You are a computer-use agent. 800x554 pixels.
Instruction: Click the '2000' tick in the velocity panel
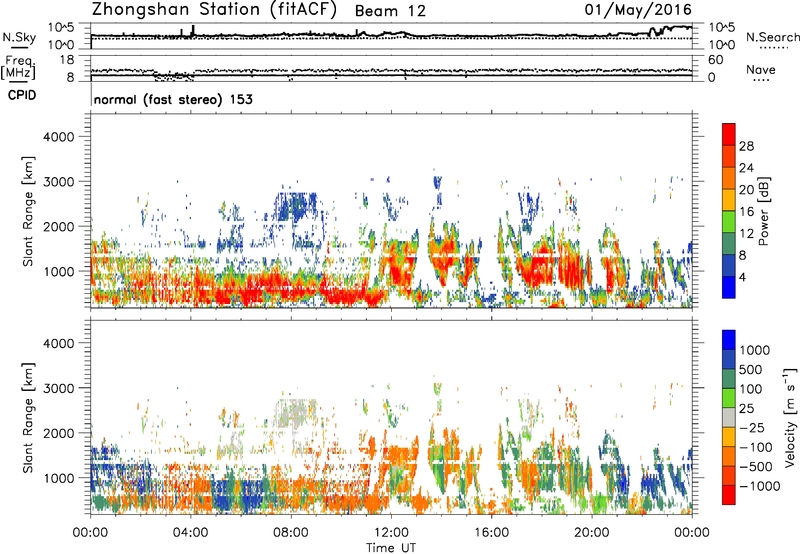[x=58, y=433]
